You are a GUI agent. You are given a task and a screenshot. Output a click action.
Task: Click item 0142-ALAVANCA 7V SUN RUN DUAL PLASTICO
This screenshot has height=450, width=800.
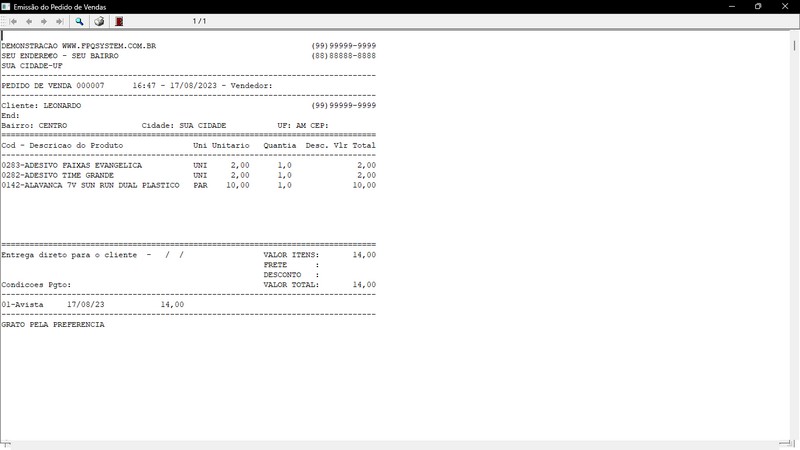click(x=90, y=185)
